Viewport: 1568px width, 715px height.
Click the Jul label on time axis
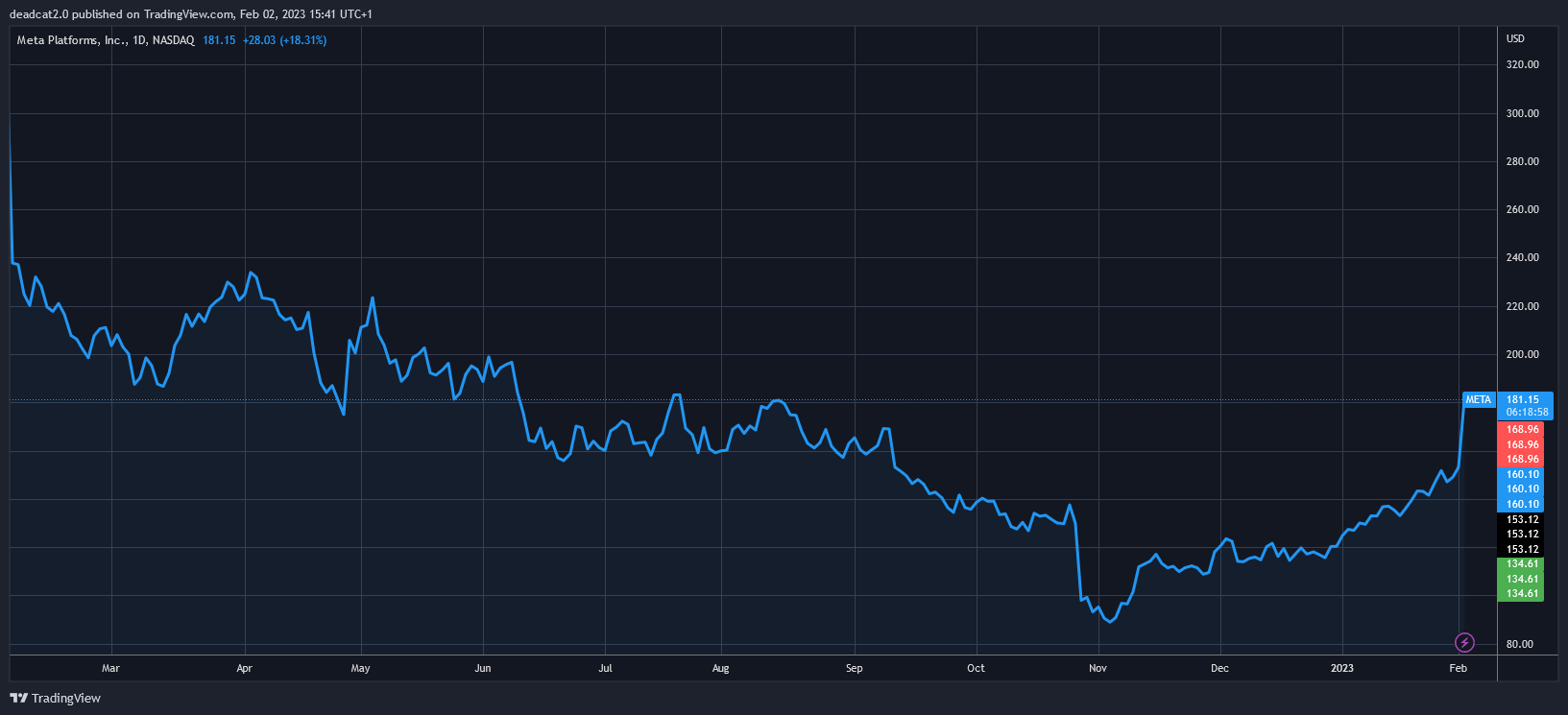coord(605,668)
